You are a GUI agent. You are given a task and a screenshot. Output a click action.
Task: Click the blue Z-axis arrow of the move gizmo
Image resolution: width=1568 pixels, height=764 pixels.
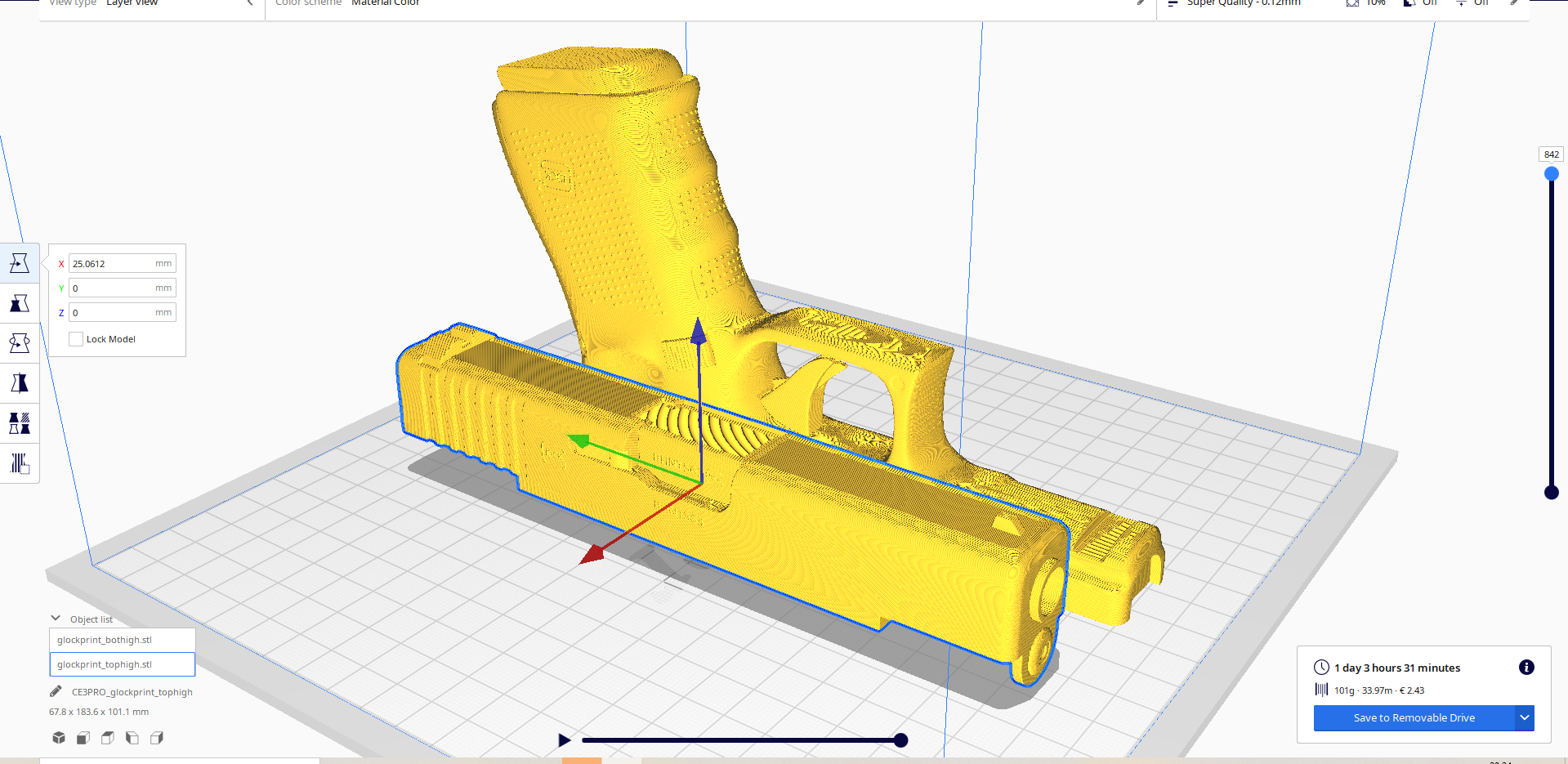[x=699, y=331]
